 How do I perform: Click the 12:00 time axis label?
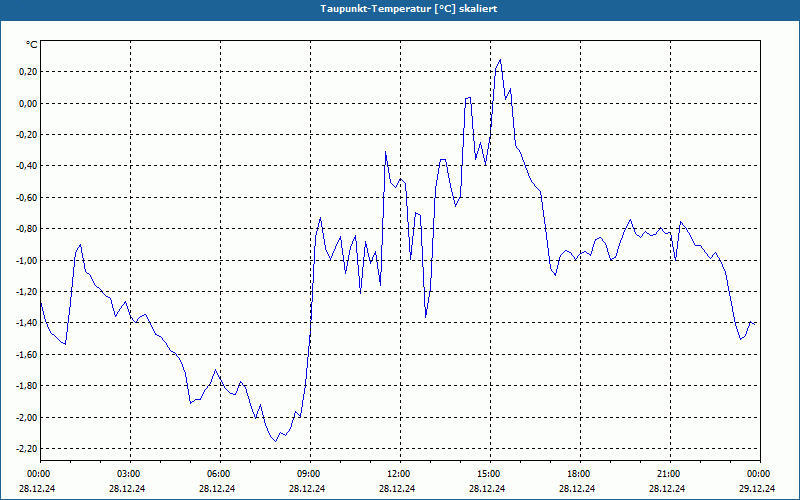(x=400, y=474)
